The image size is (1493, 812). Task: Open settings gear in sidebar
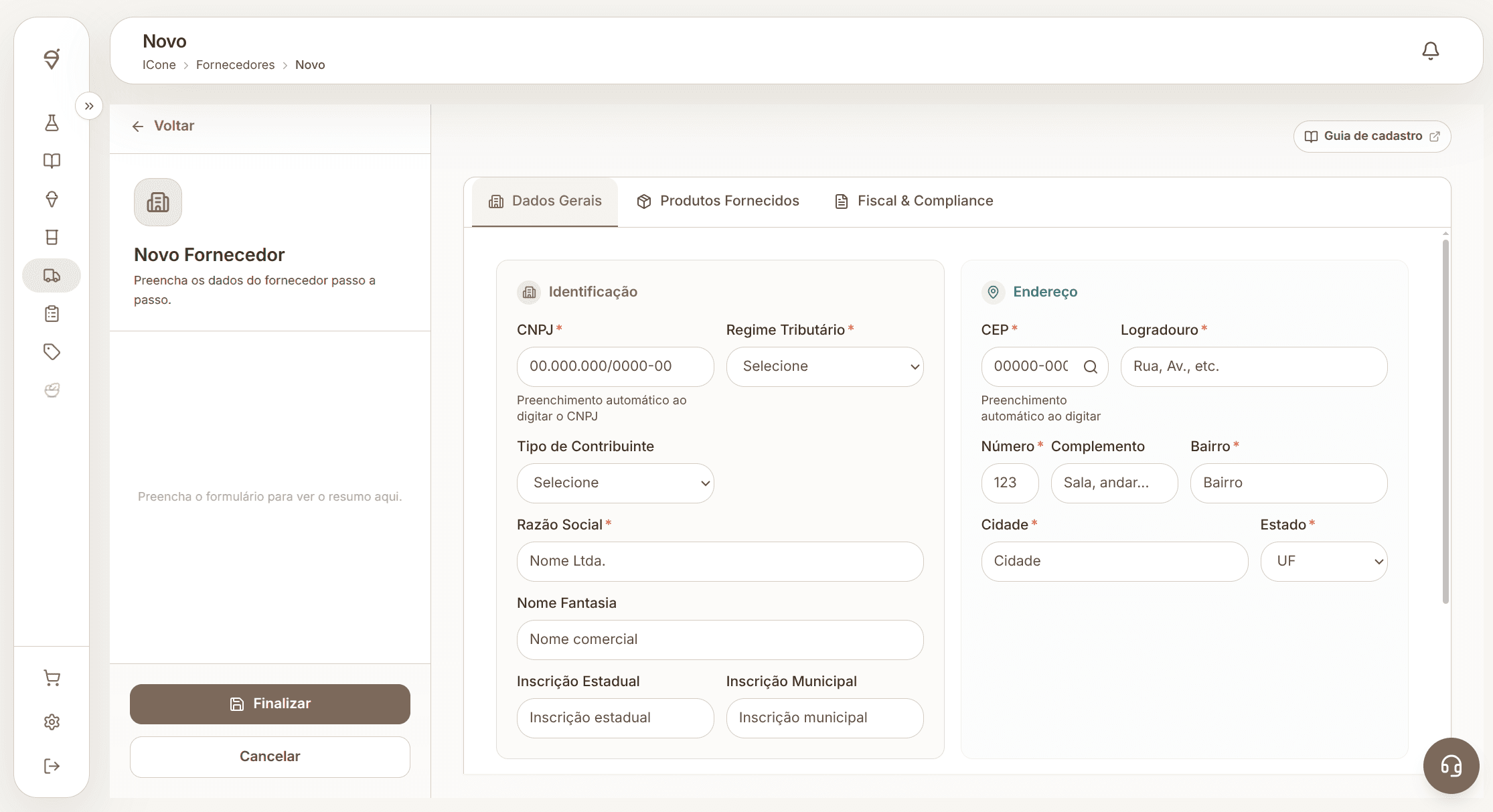(52, 722)
